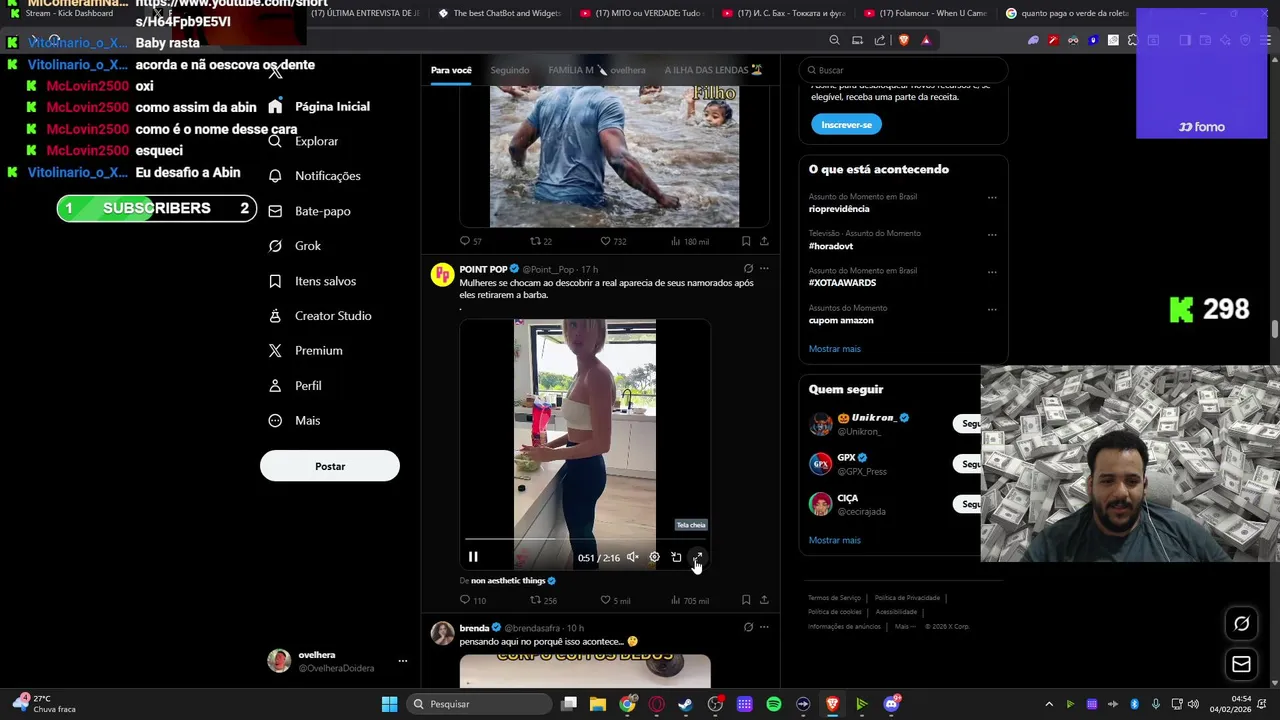Click Mostrar mais under Quem seguir
The height and width of the screenshot is (720, 1280).
pos(834,540)
